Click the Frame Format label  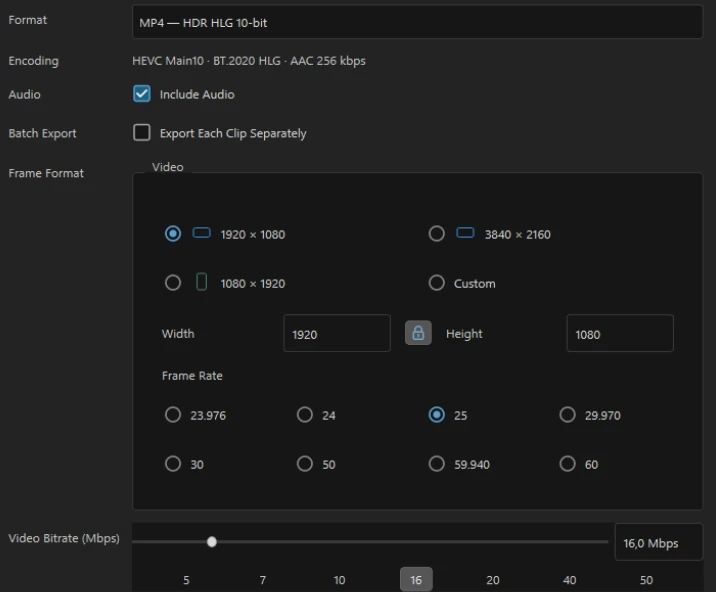tap(46, 173)
